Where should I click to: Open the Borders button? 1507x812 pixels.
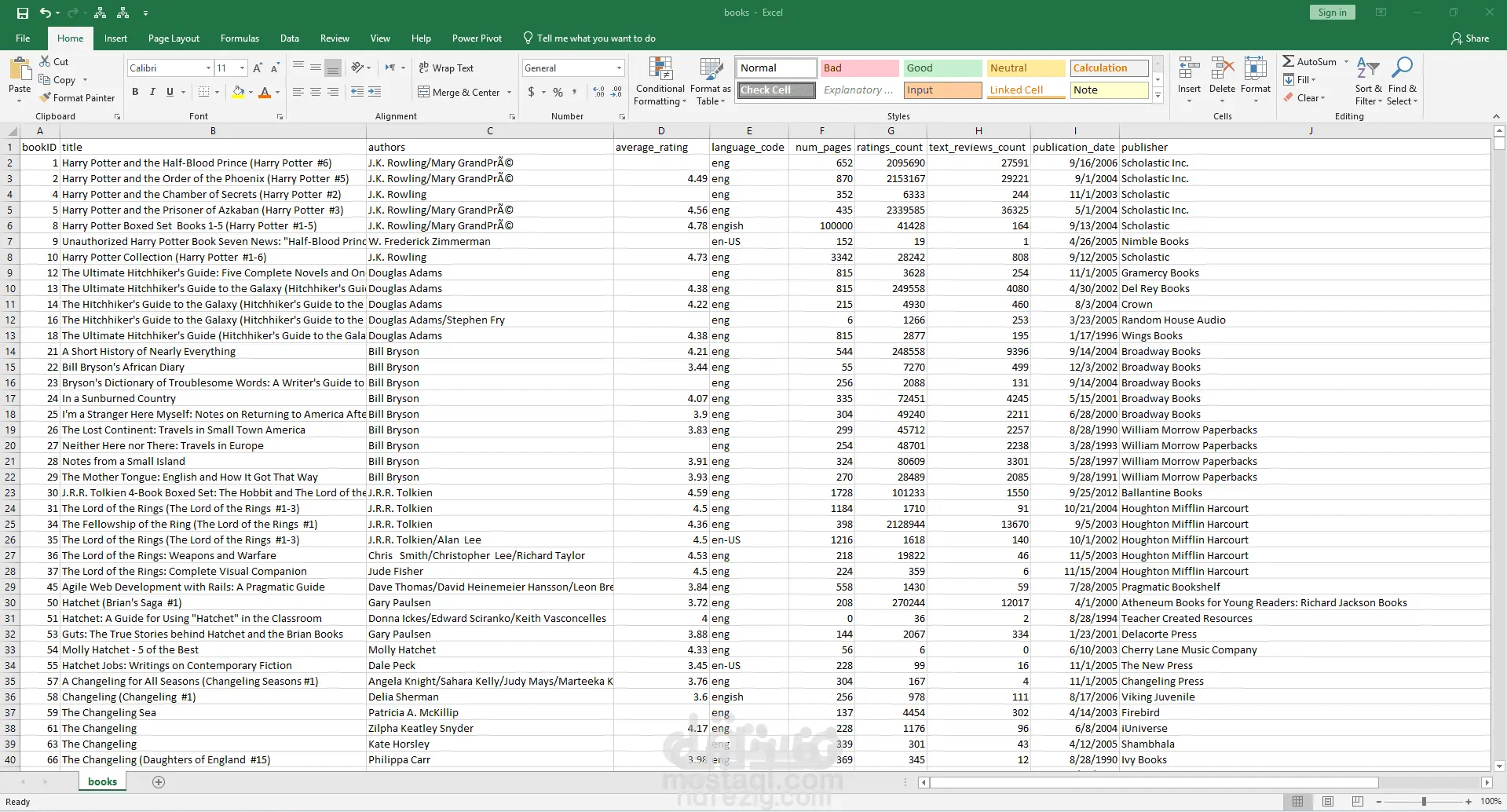204,92
